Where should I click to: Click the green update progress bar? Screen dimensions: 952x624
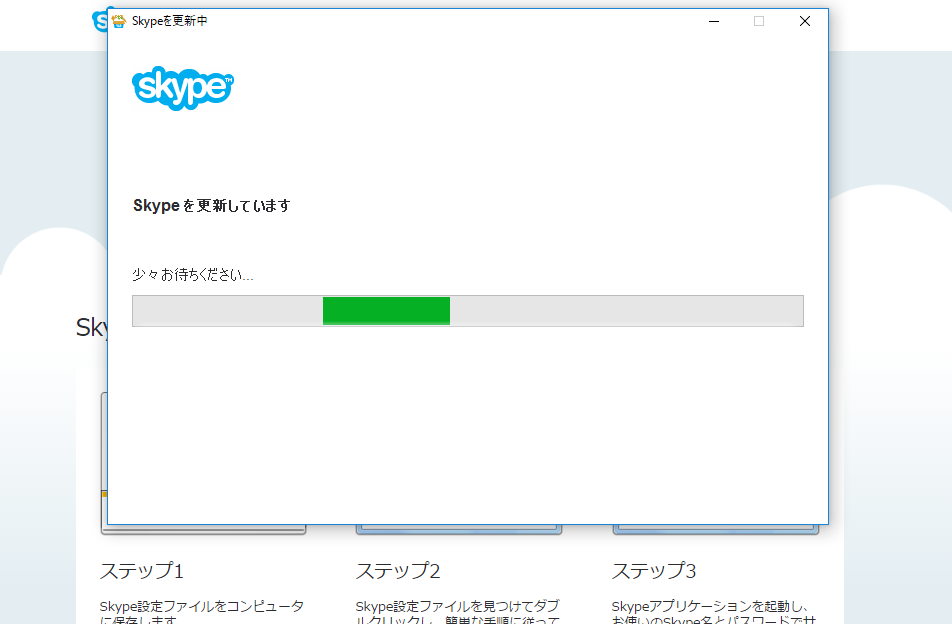[x=468, y=311]
